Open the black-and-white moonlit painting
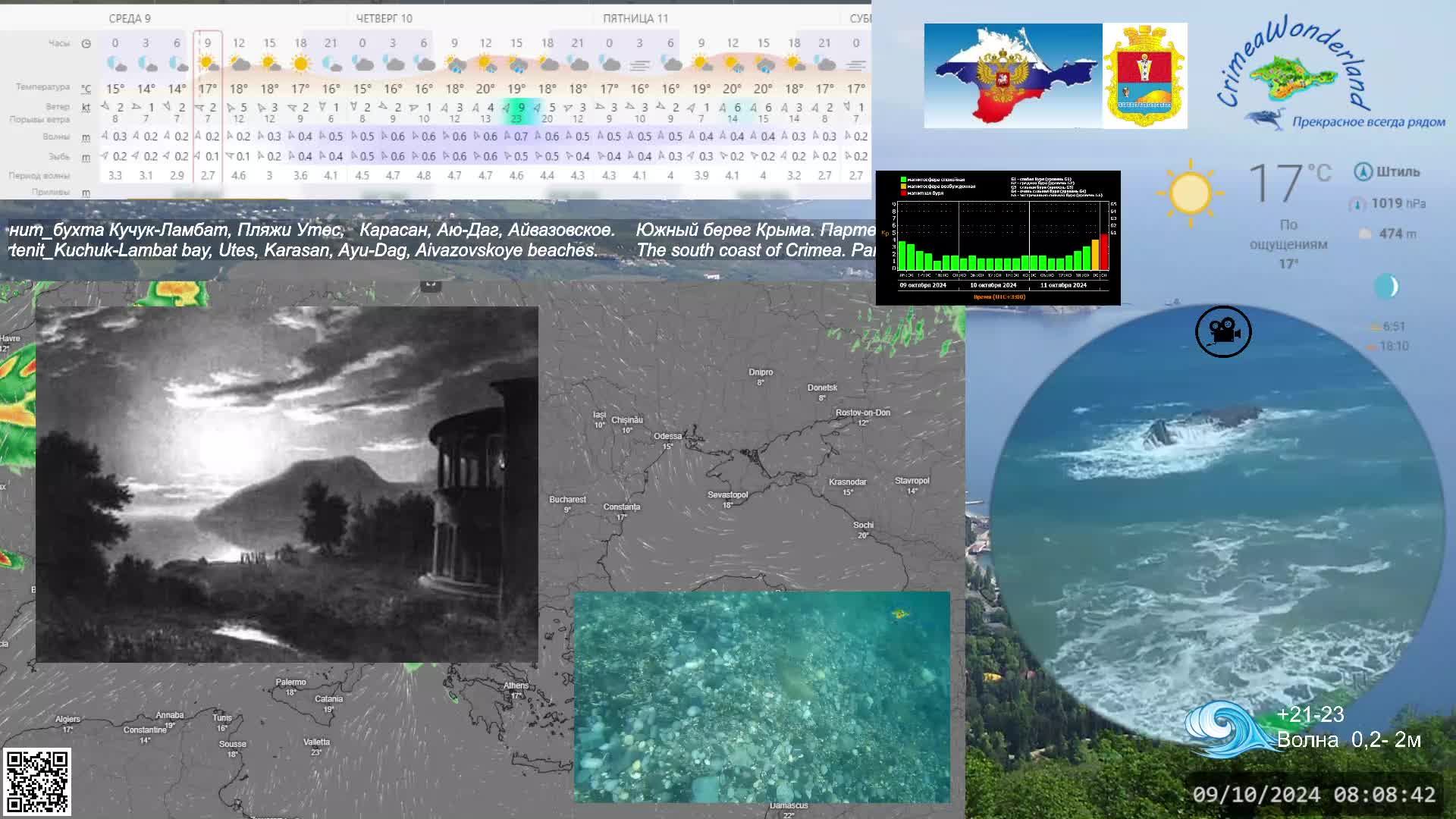The height and width of the screenshot is (819, 1456). pyautogui.click(x=287, y=485)
